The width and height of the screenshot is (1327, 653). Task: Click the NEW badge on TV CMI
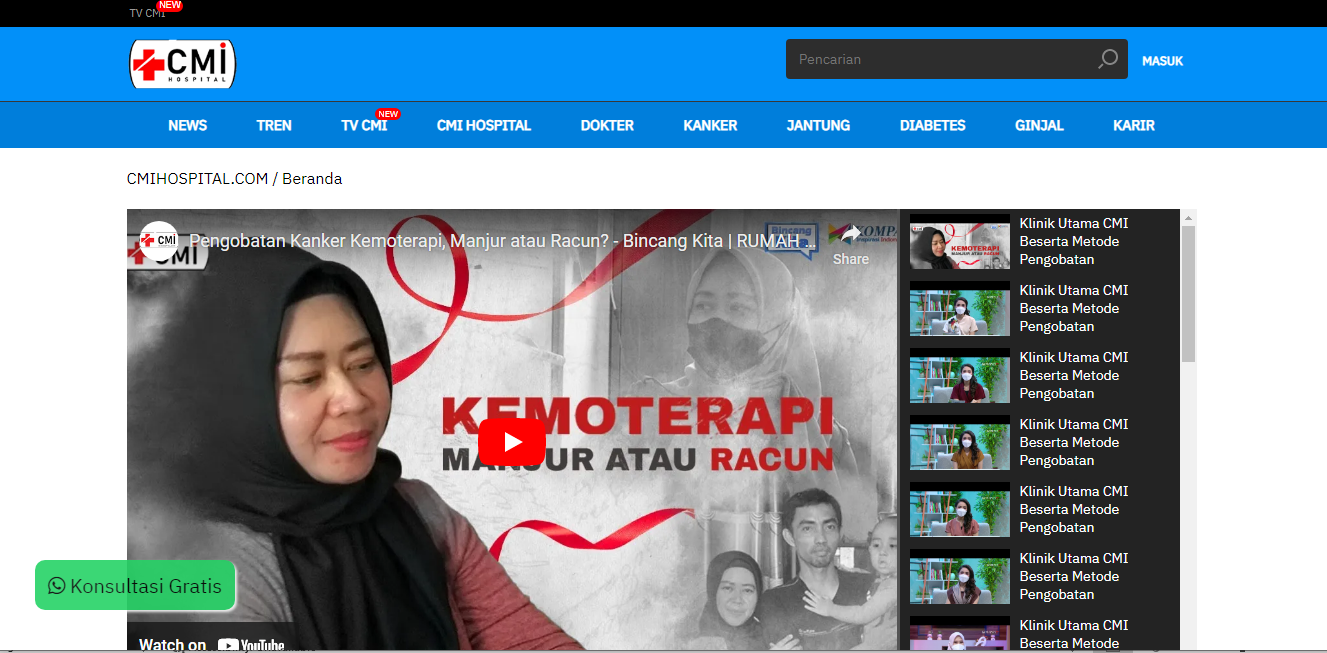[x=388, y=113]
